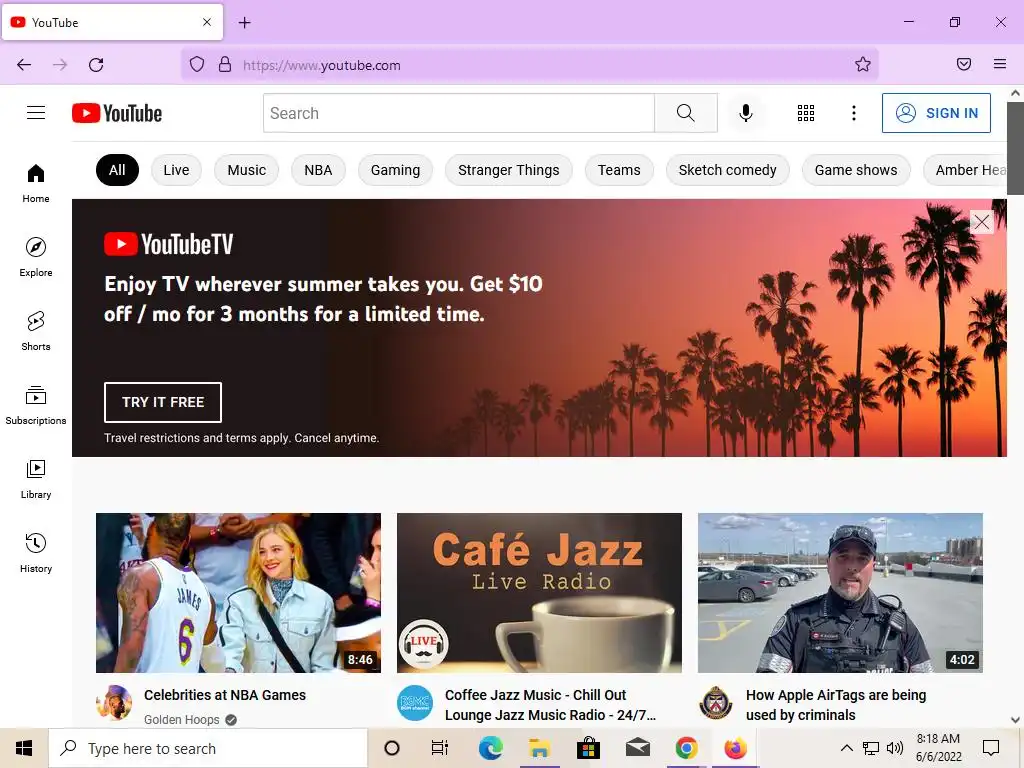
Task: Click in the YouTube Search field
Action: coord(459,113)
